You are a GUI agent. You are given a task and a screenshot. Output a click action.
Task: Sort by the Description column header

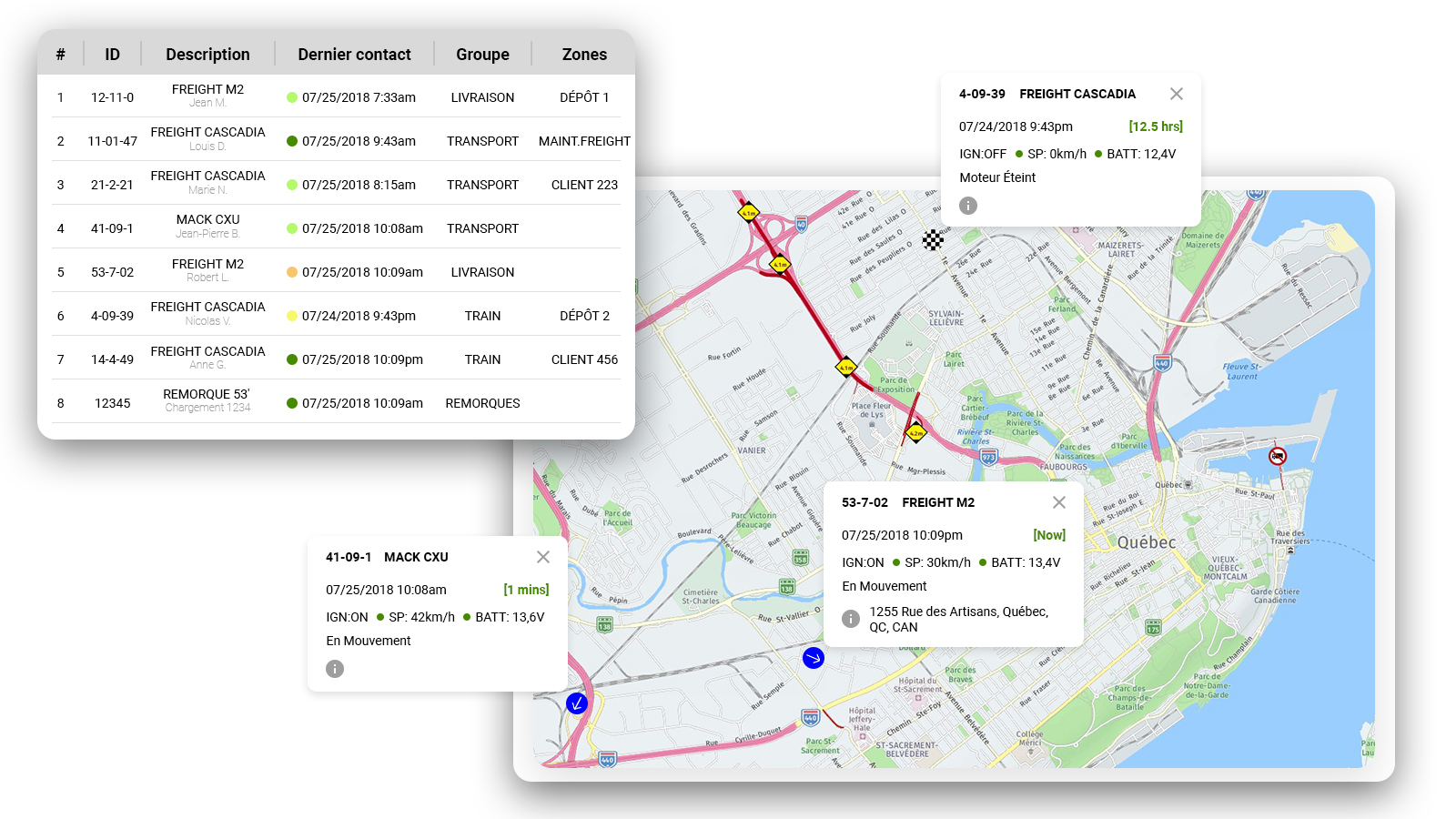(207, 55)
